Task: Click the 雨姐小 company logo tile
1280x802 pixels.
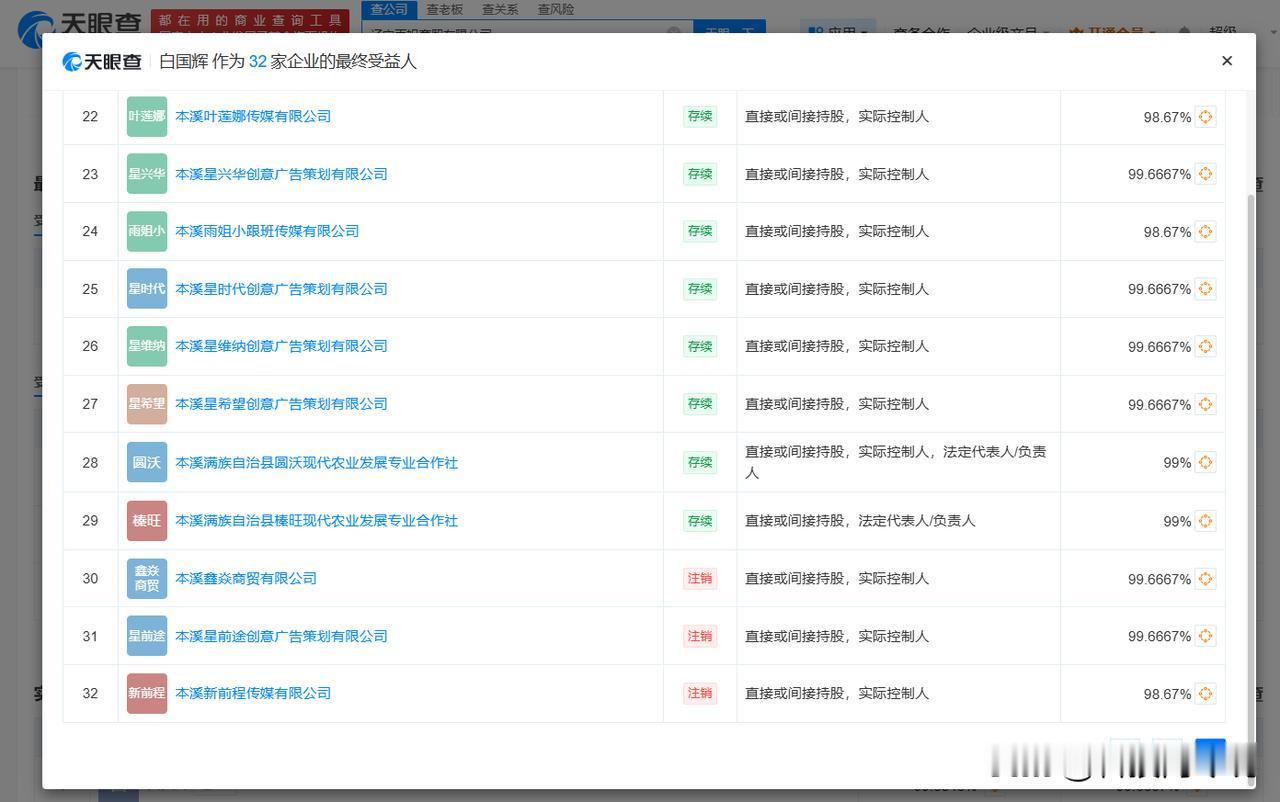Action: [147, 231]
